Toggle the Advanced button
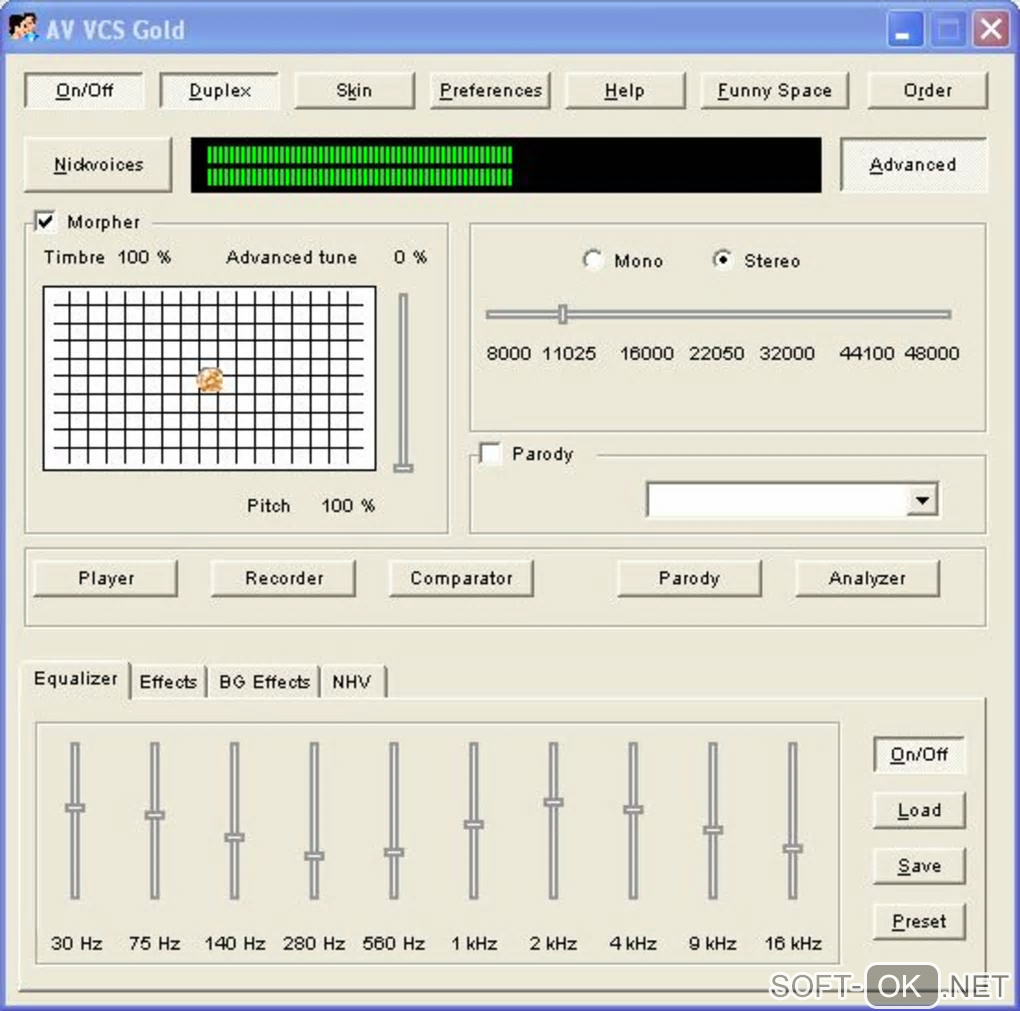The height and width of the screenshot is (1011, 1020). pyautogui.click(x=913, y=165)
